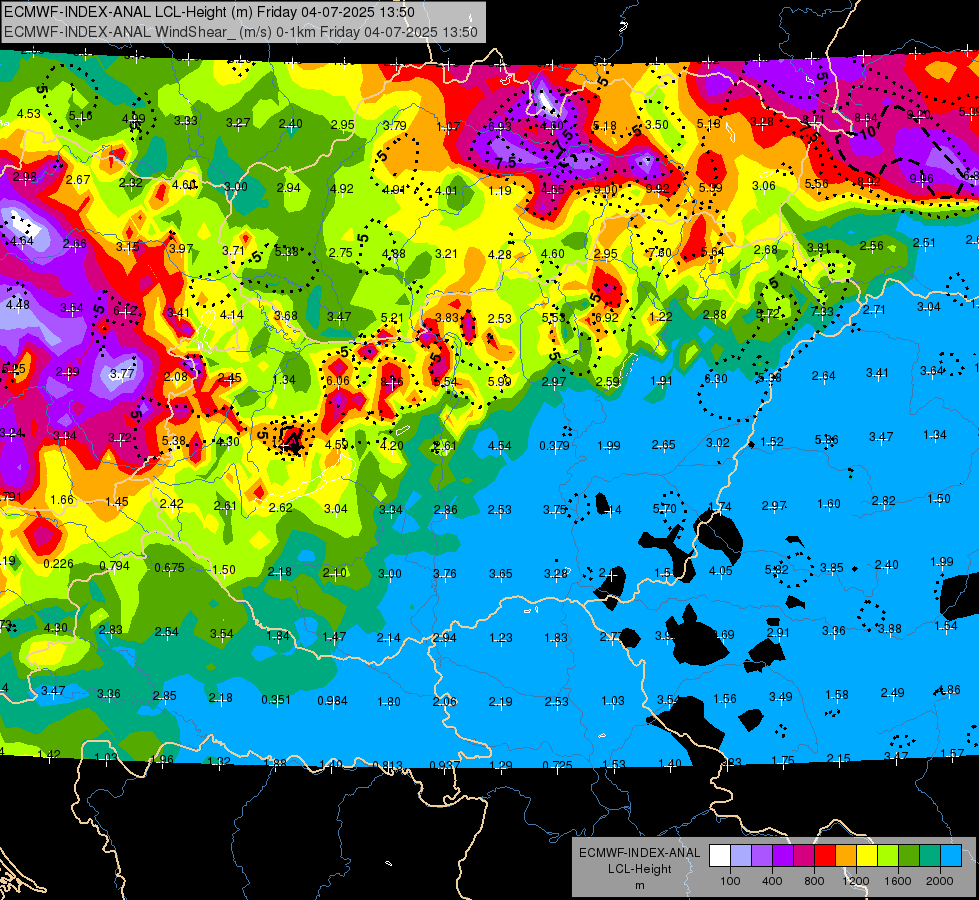Screen dimensions: 979x900
Task: Click the WindShear 0-1km title line
Action: tap(241, 32)
